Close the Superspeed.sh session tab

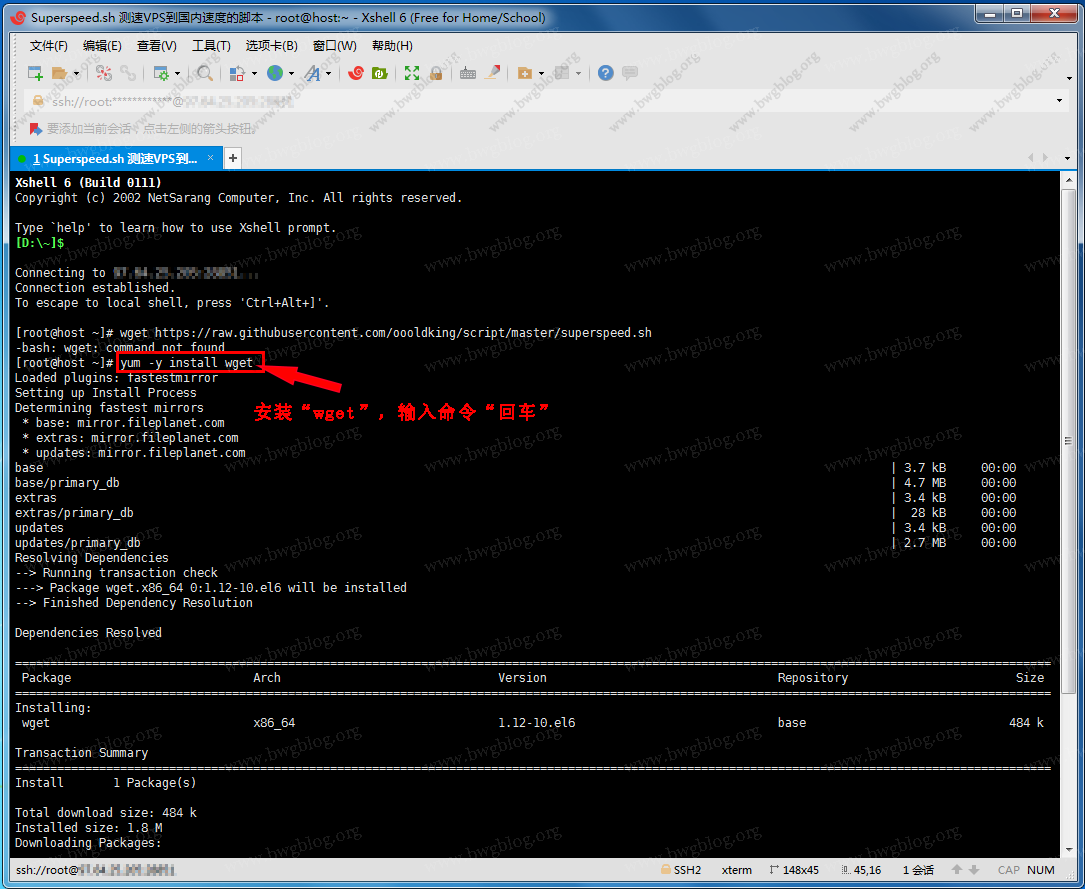point(210,158)
